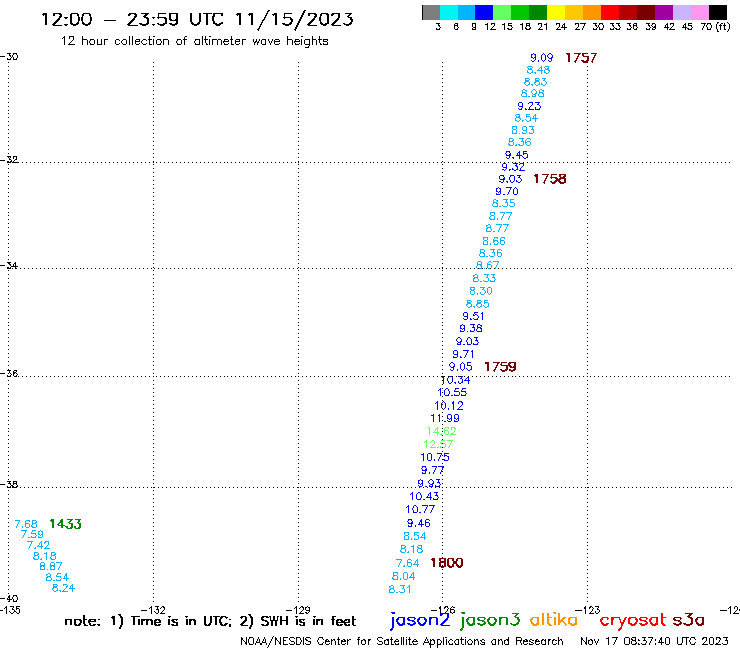
Task: Click the altika satellite legend label
Action: click(x=554, y=619)
